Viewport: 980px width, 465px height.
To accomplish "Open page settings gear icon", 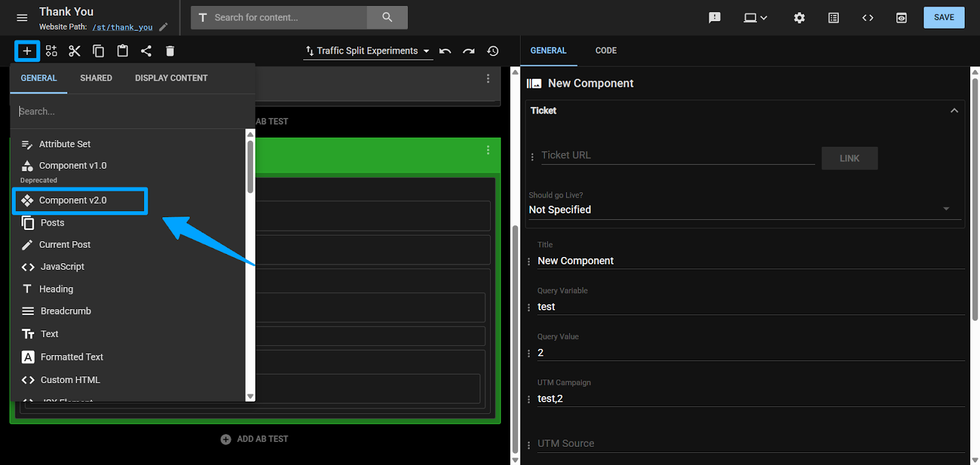I will pyautogui.click(x=799, y=18).
